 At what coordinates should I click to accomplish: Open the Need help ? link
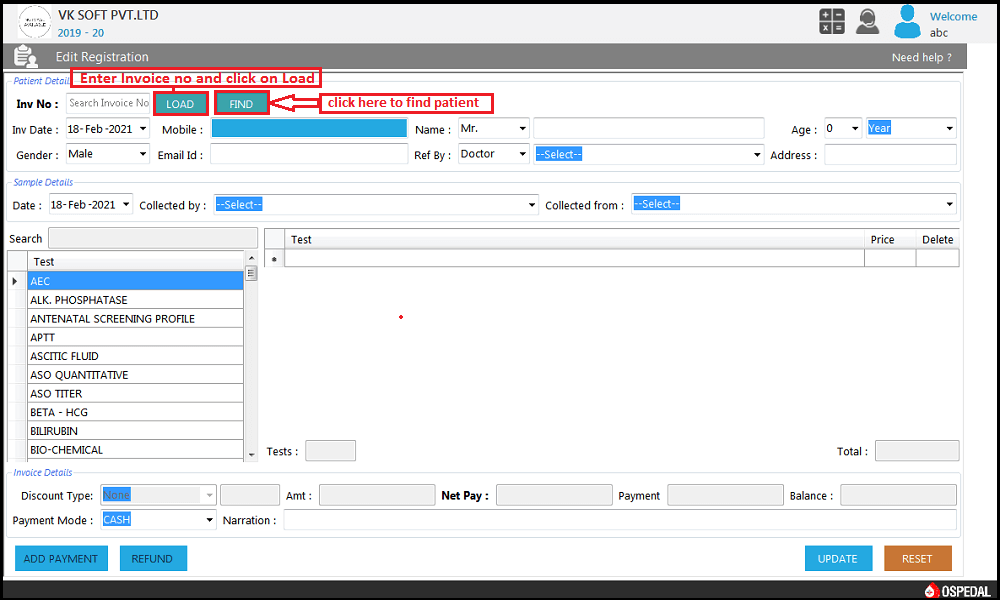tap(922, 57)
